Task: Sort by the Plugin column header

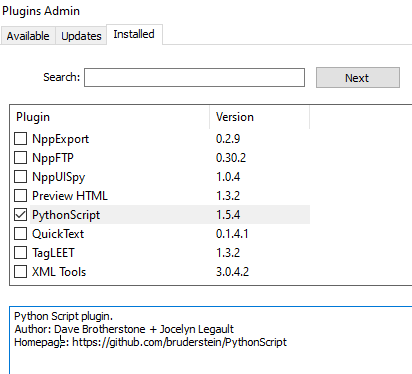Action: click(110, 117)
